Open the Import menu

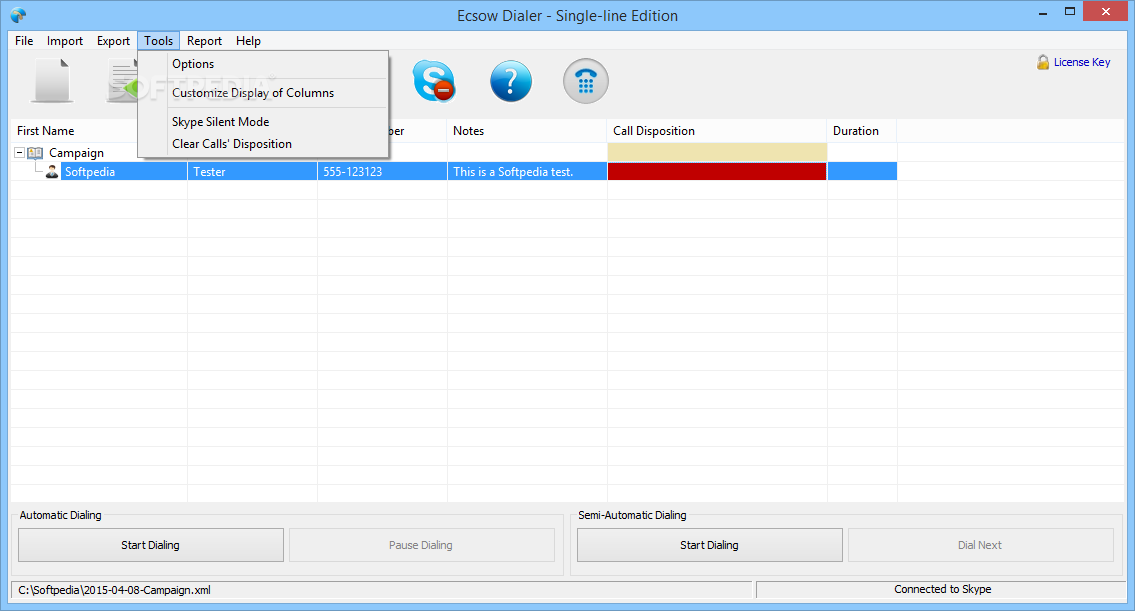pos(64,41)
